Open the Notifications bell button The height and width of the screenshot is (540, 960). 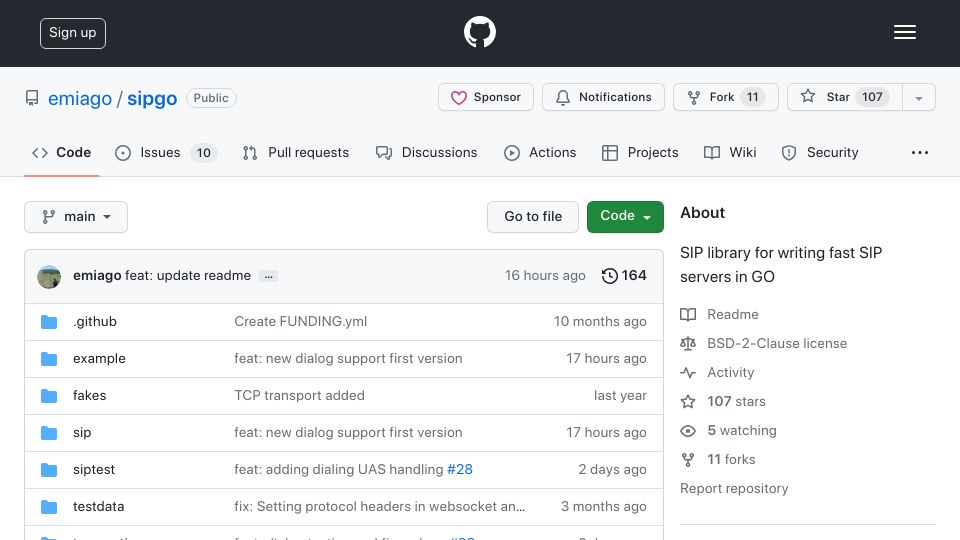[603, 97]
